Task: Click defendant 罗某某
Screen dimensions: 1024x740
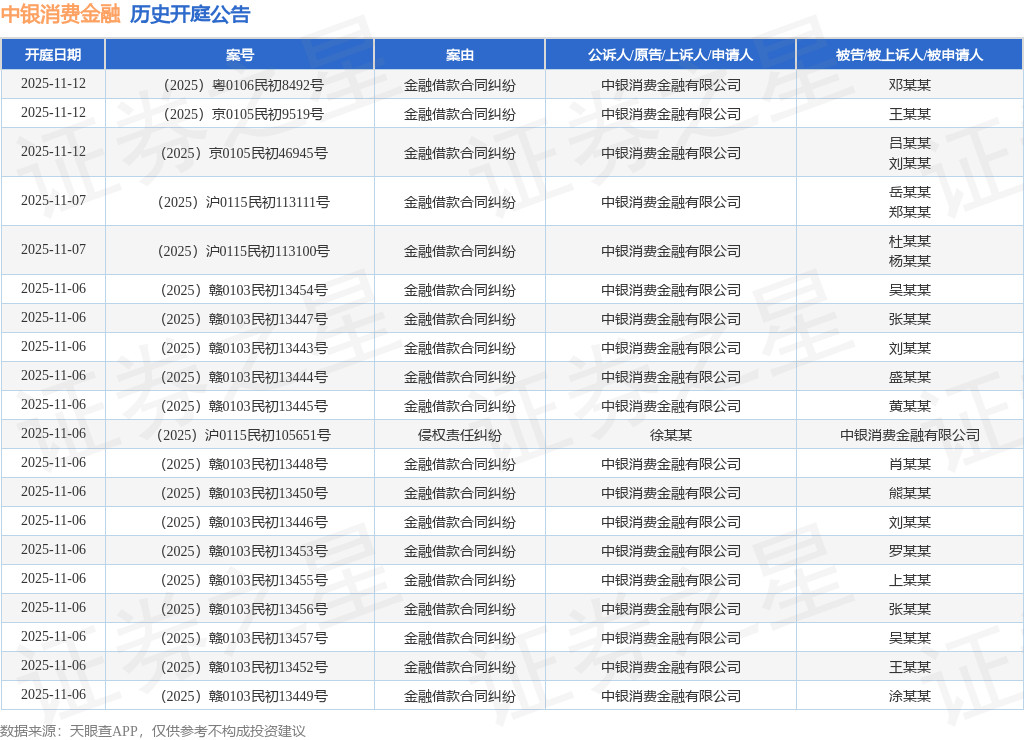Action: coord(910,551)
